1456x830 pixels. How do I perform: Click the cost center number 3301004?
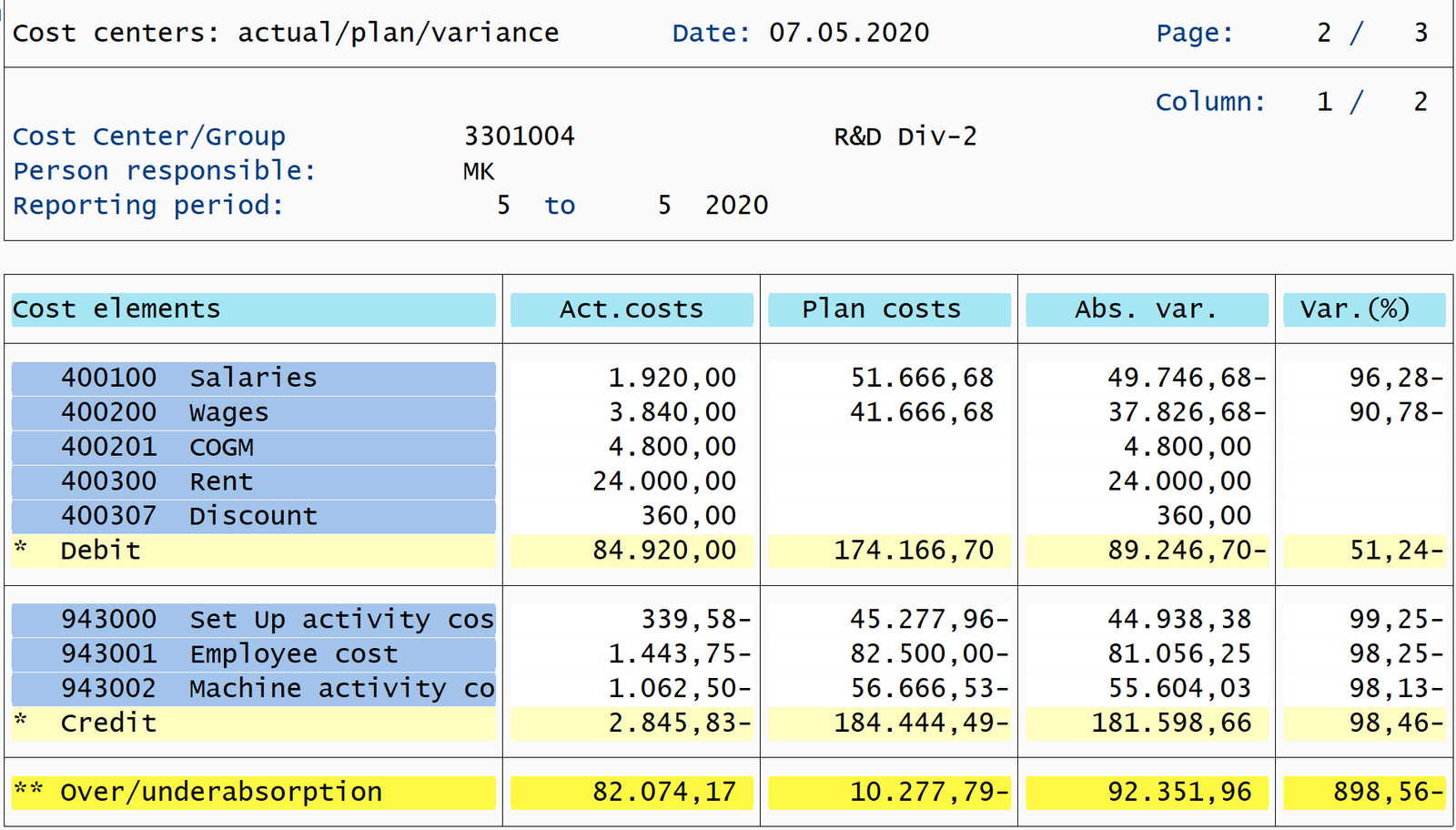pos(519,137)
